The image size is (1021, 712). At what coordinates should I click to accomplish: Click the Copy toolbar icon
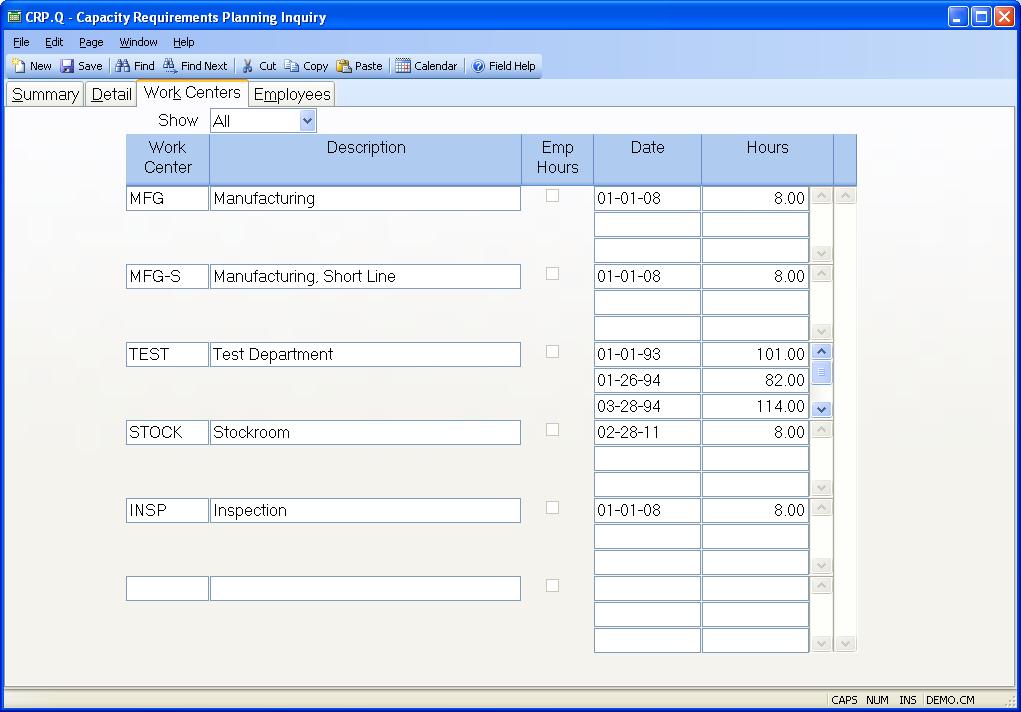click(x=292, y=66)
